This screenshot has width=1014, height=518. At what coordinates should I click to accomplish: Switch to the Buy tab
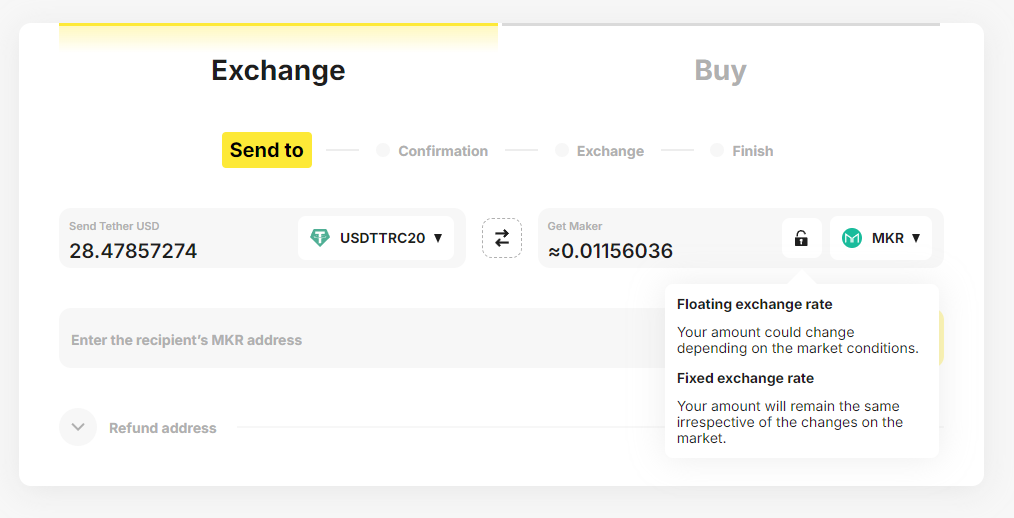tap(720, 71)
